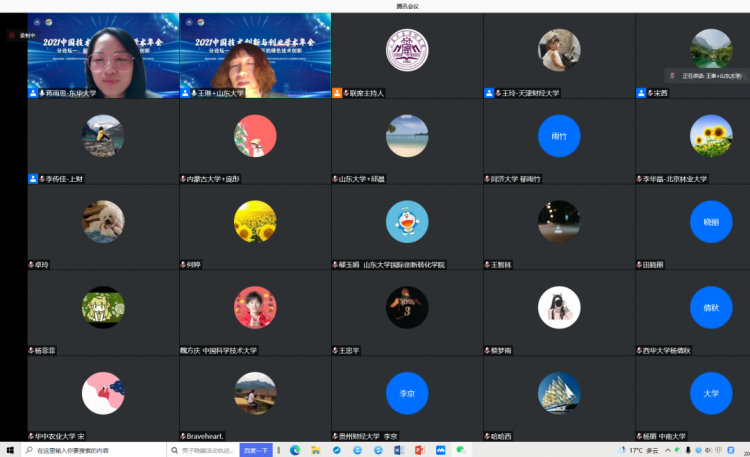This screenshot has width=750, height=457.
Task: Click the Doraemon avatar of 郁玉娟
Action: point(407,222)
